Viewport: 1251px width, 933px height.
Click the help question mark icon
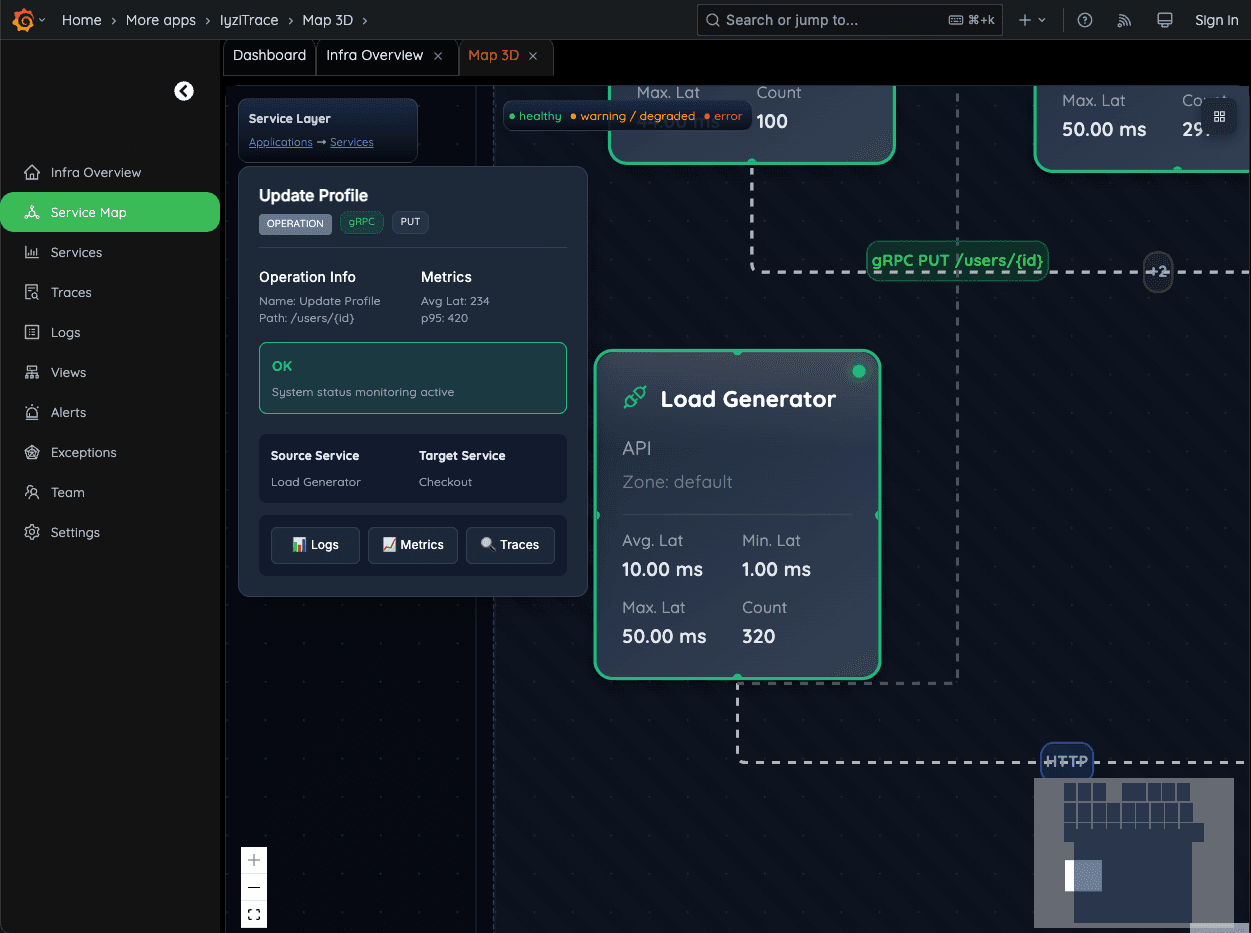tap(1084, 20)
